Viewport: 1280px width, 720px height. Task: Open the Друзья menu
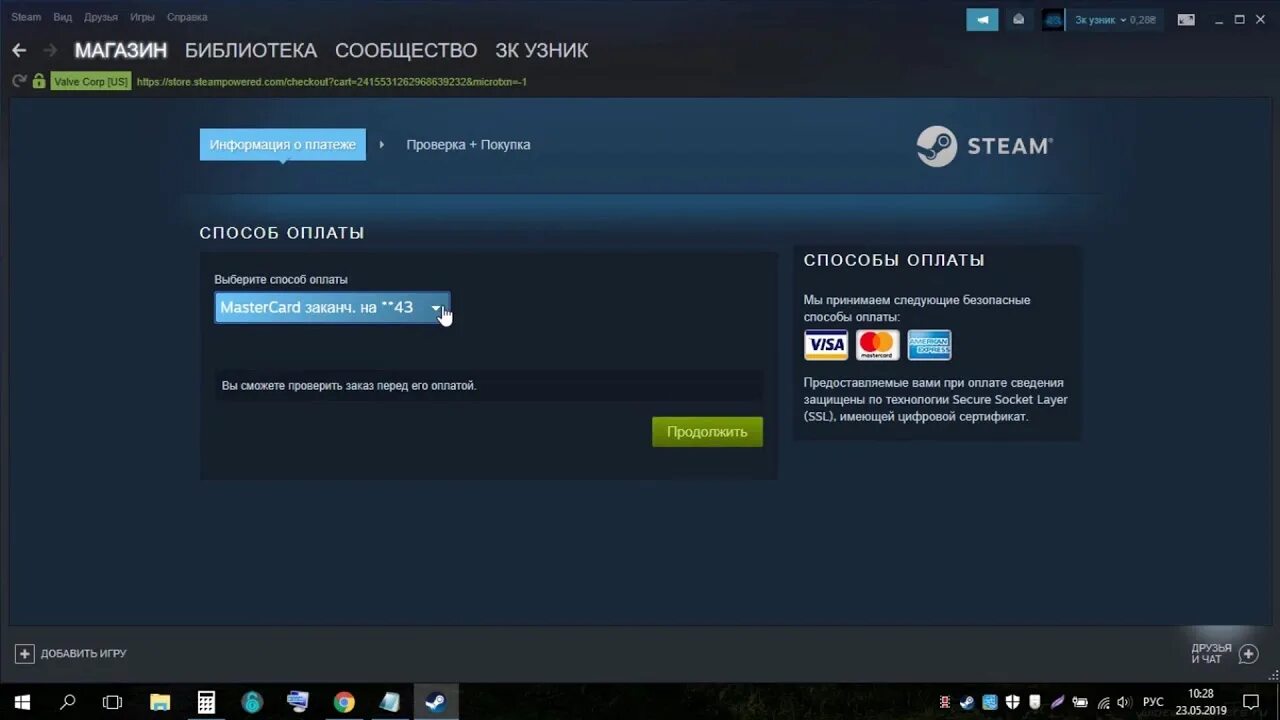pos(101,17)
